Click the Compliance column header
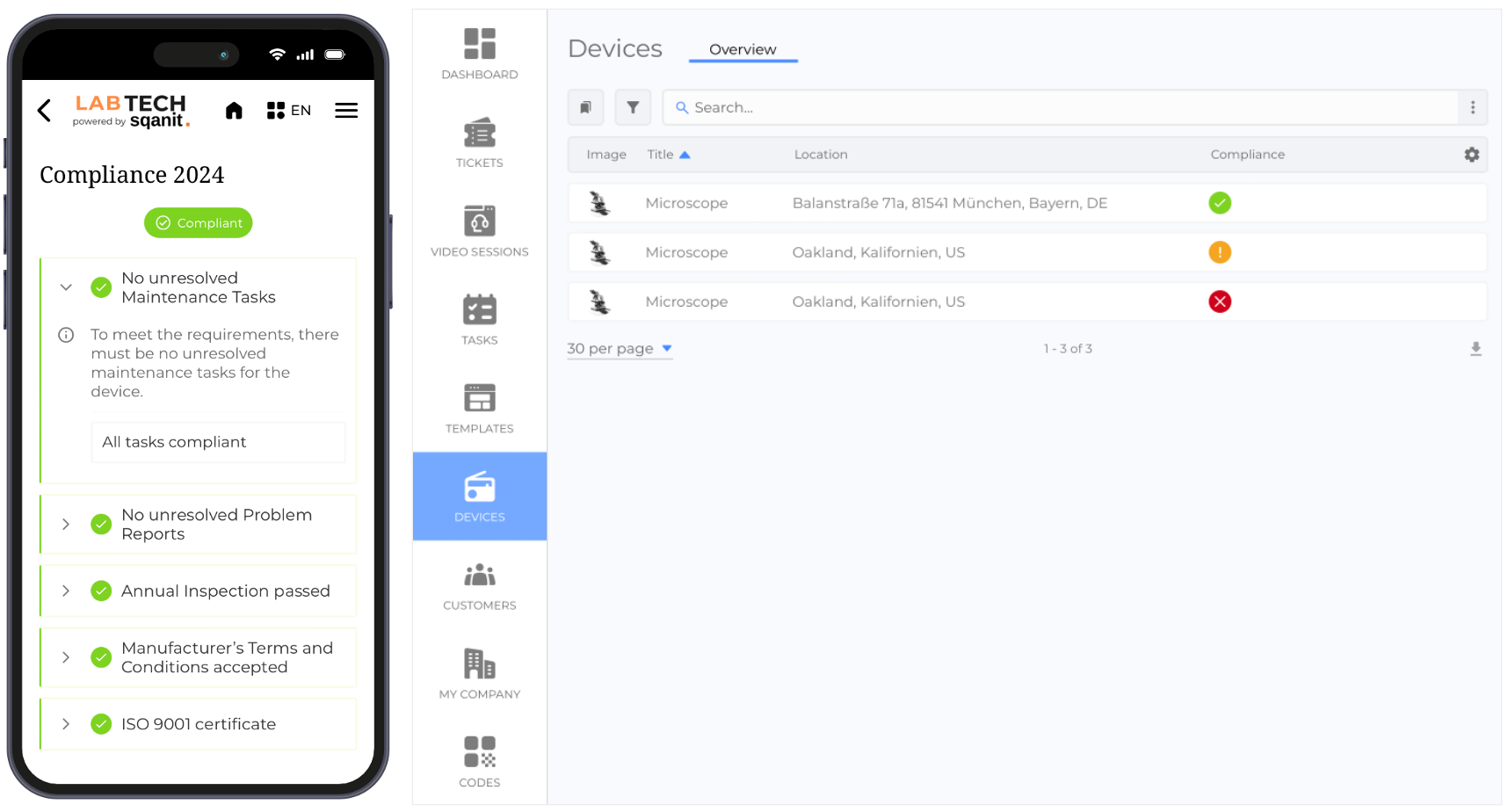The width and height of the screenshot is (1508, 812). pos(1247,155)
